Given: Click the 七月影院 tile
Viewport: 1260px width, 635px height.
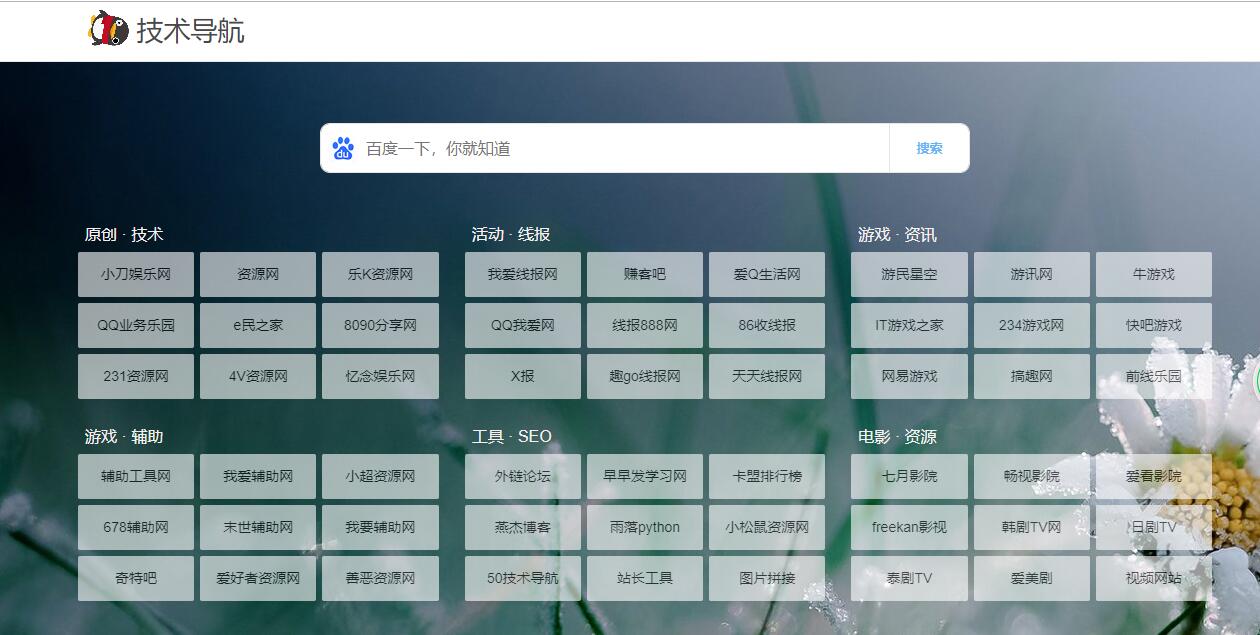Looking at the screenshot, I should click(909, 476).
